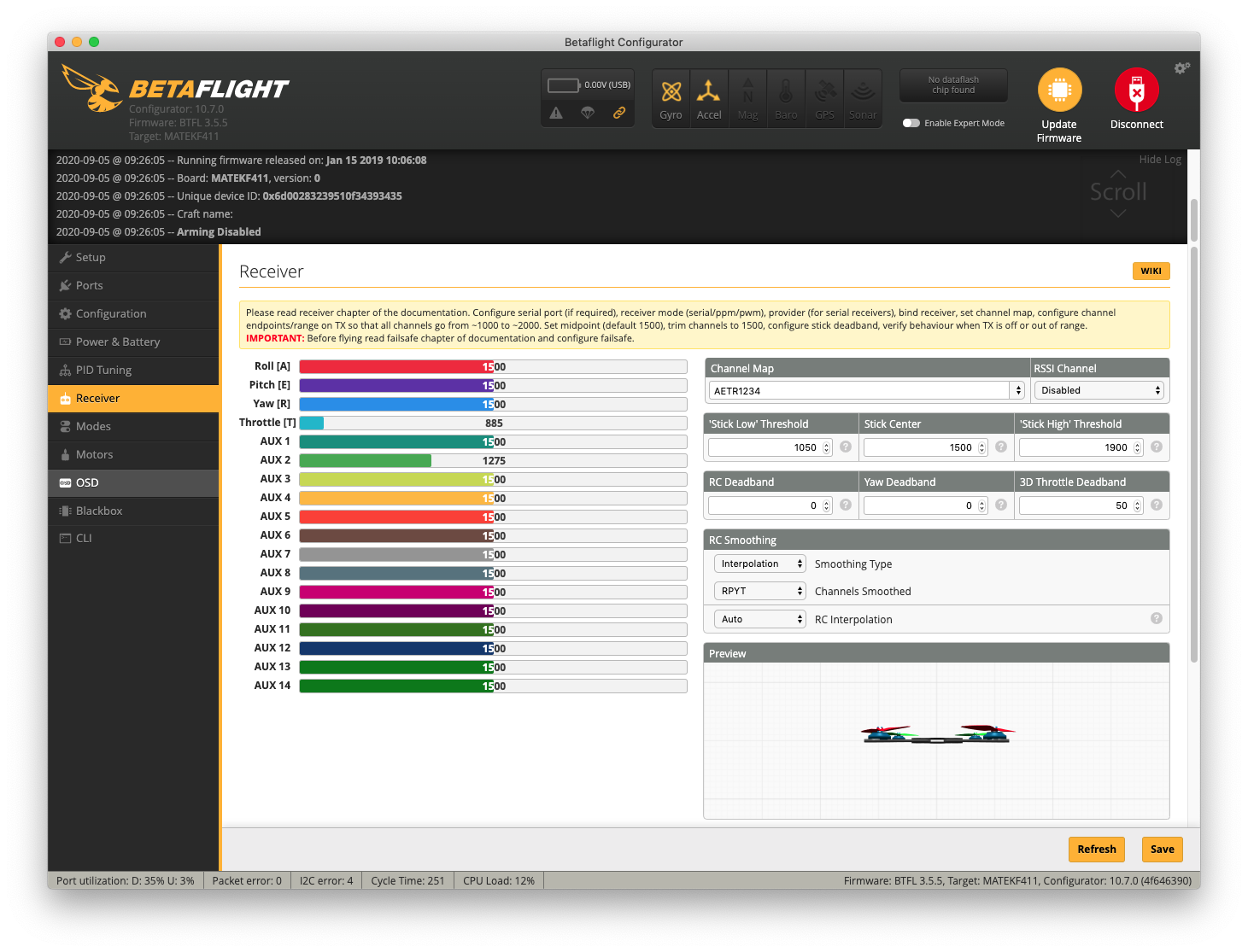The height and width of the screenshot is (952, 1248).
Task: Click the log panel scrollbar
Action: click(1194, 220)
